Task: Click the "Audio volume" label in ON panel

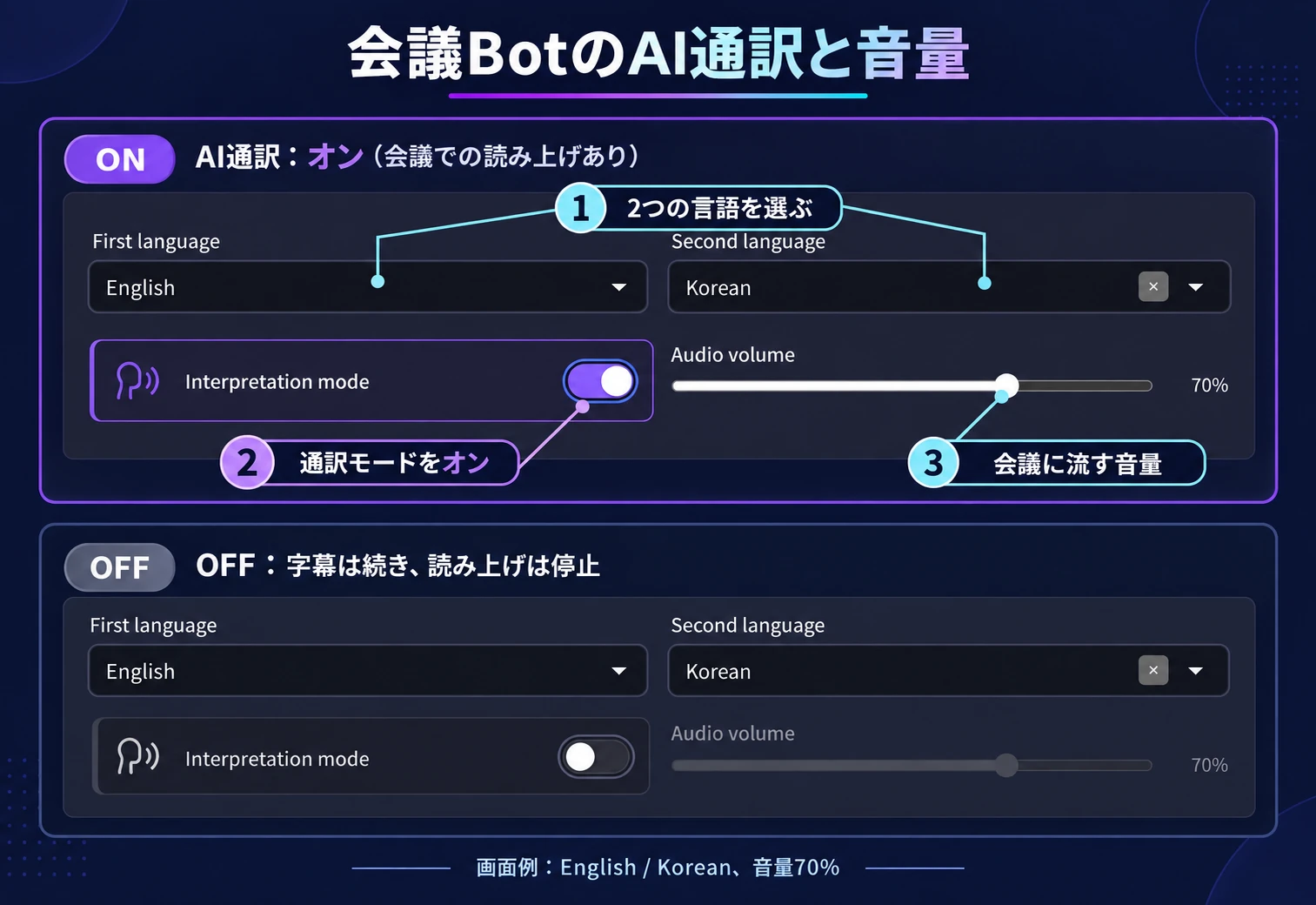Action: (x=732, y=355)
